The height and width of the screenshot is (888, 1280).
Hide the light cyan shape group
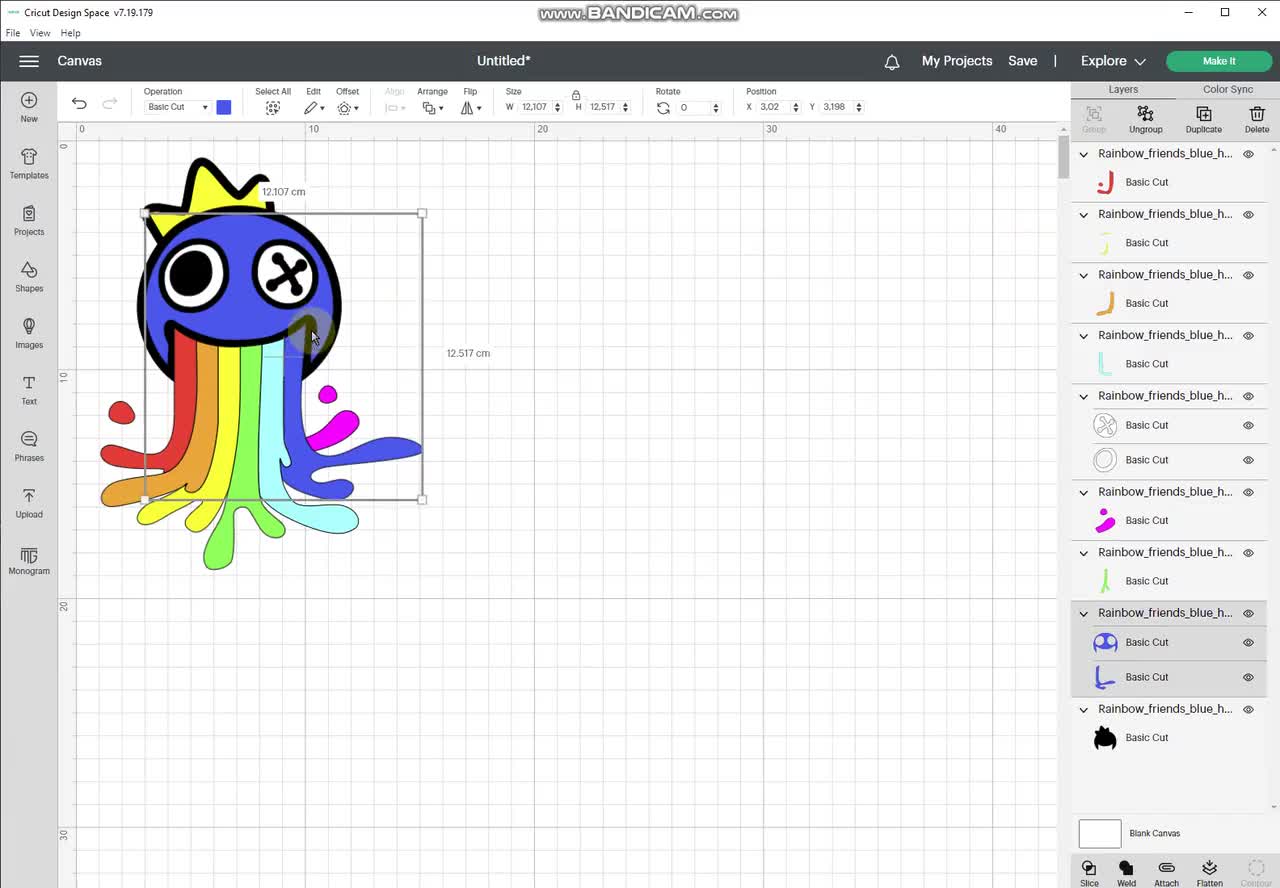point(1248,336)
